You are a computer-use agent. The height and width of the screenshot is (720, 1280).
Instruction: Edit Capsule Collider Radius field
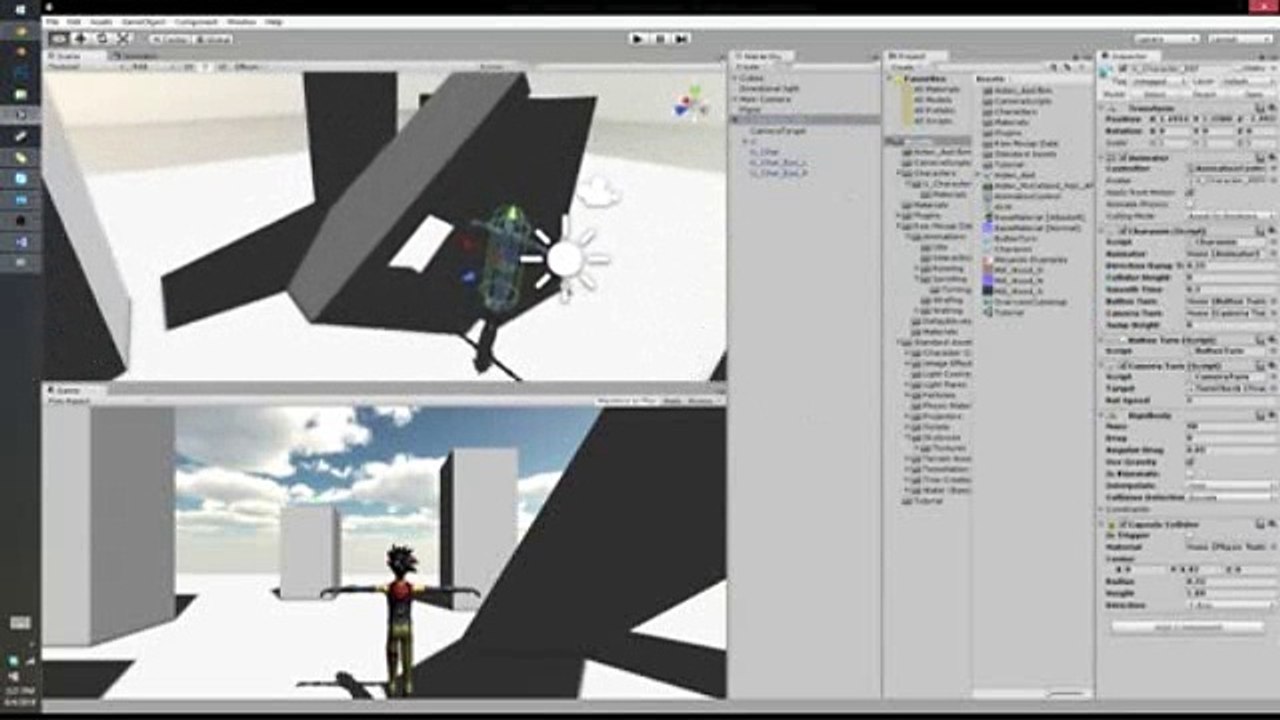coord(1230,581)
